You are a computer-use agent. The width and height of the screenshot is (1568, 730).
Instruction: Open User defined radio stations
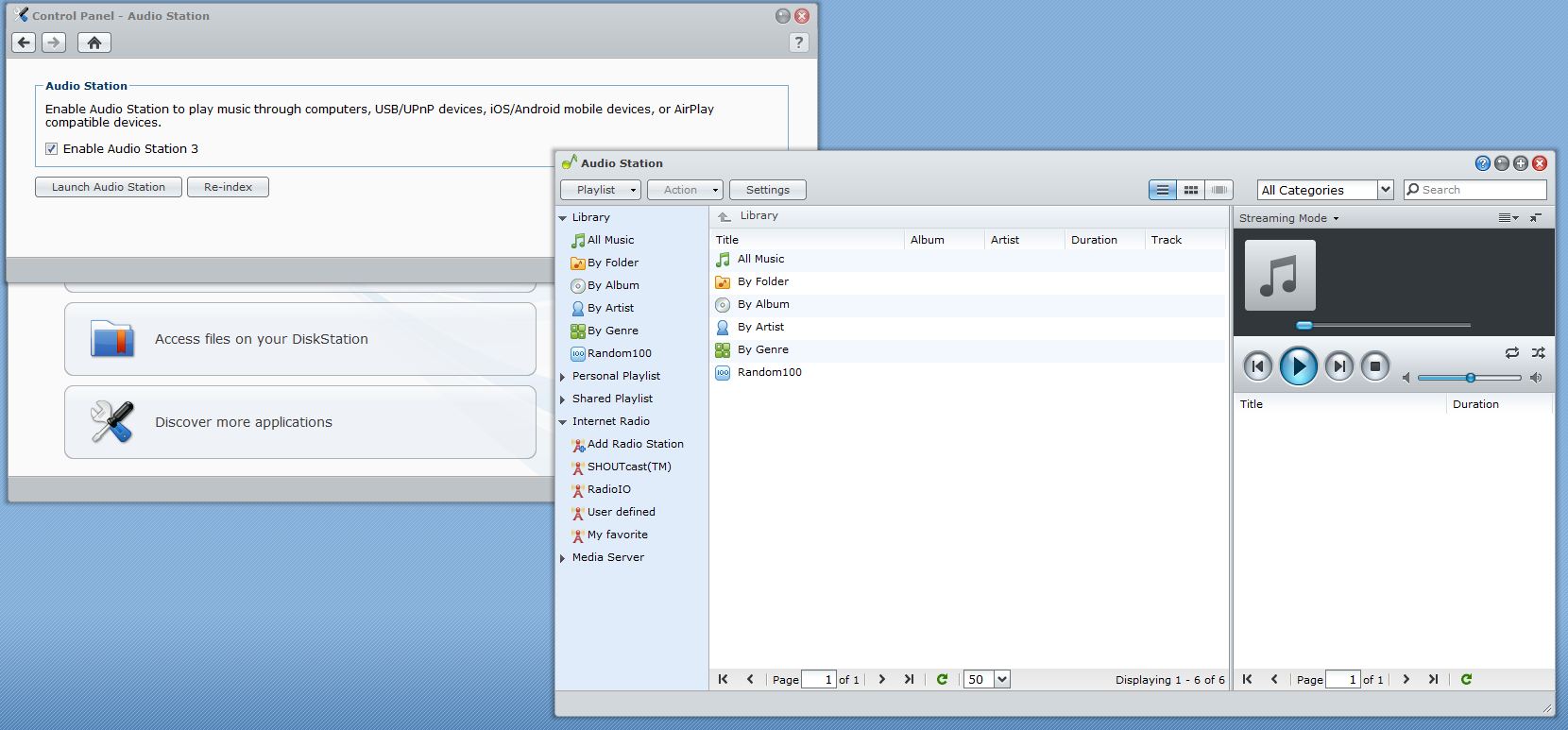[621, 512]
